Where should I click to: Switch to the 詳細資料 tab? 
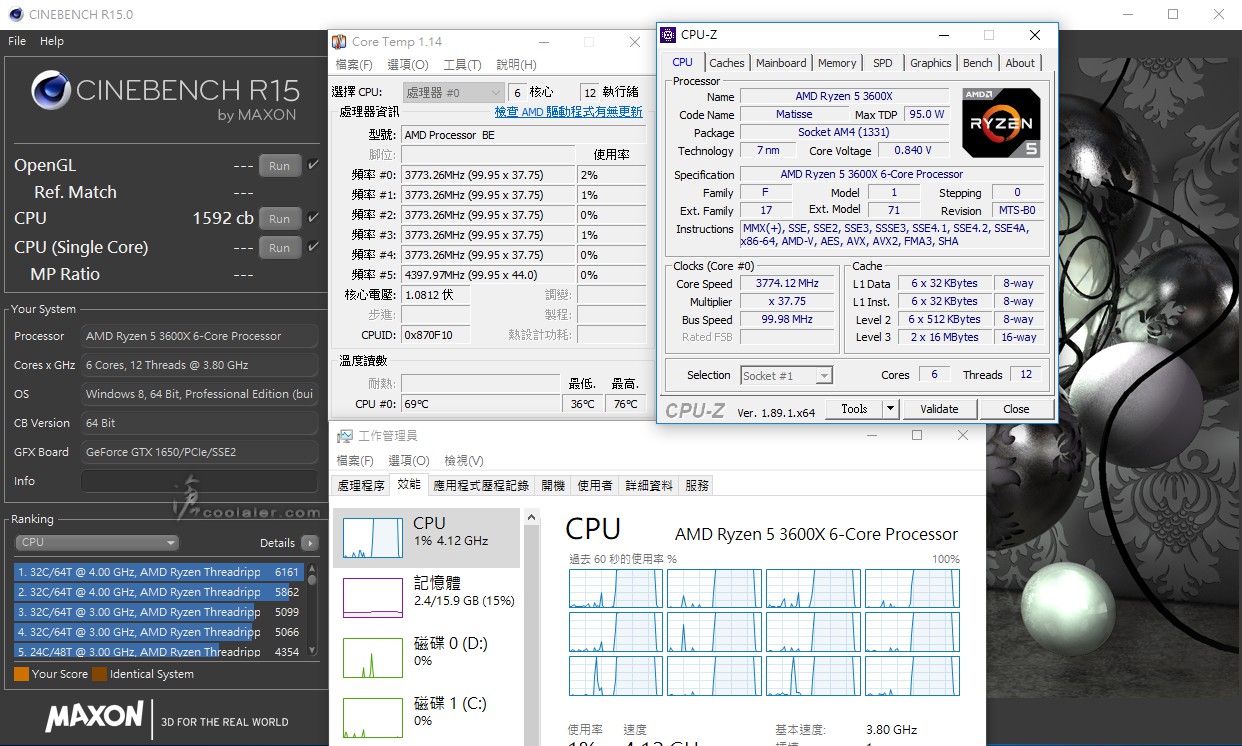[649, 486]
